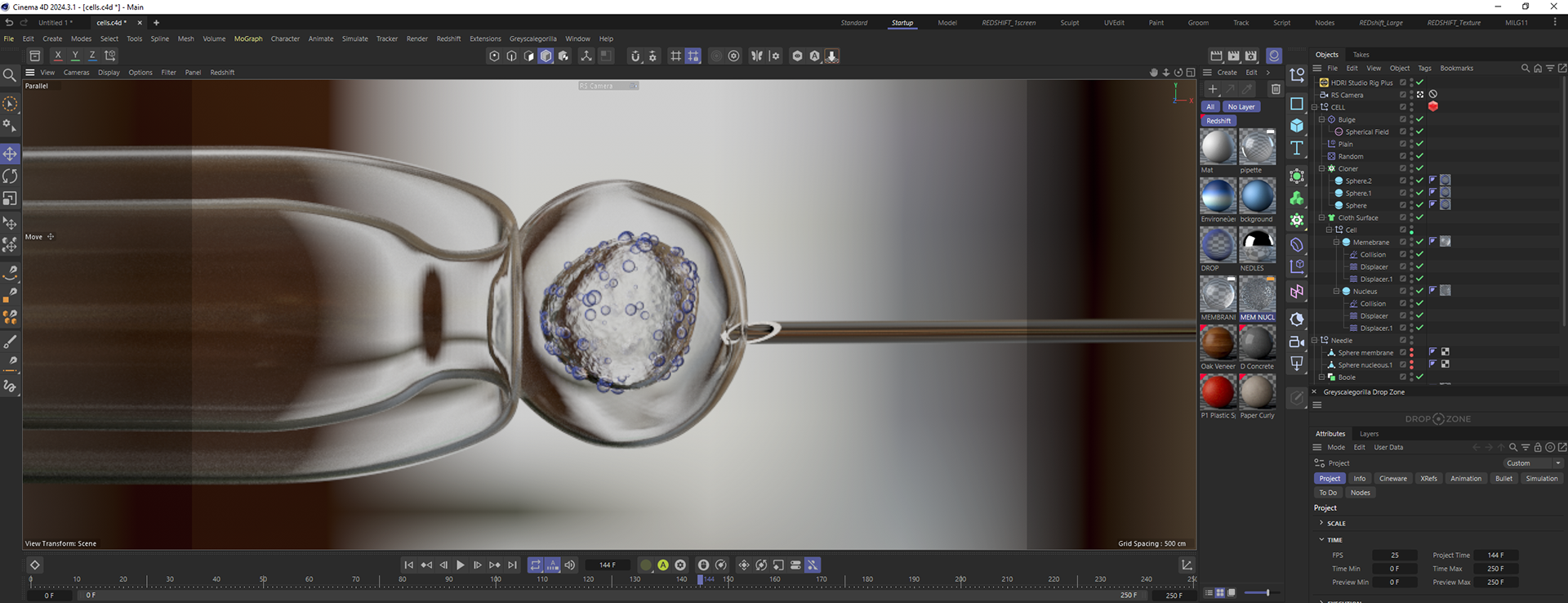Viewport: 1568px width, 603px height.
Task: Open the Simulation project tab
Action: [1542, 479]
